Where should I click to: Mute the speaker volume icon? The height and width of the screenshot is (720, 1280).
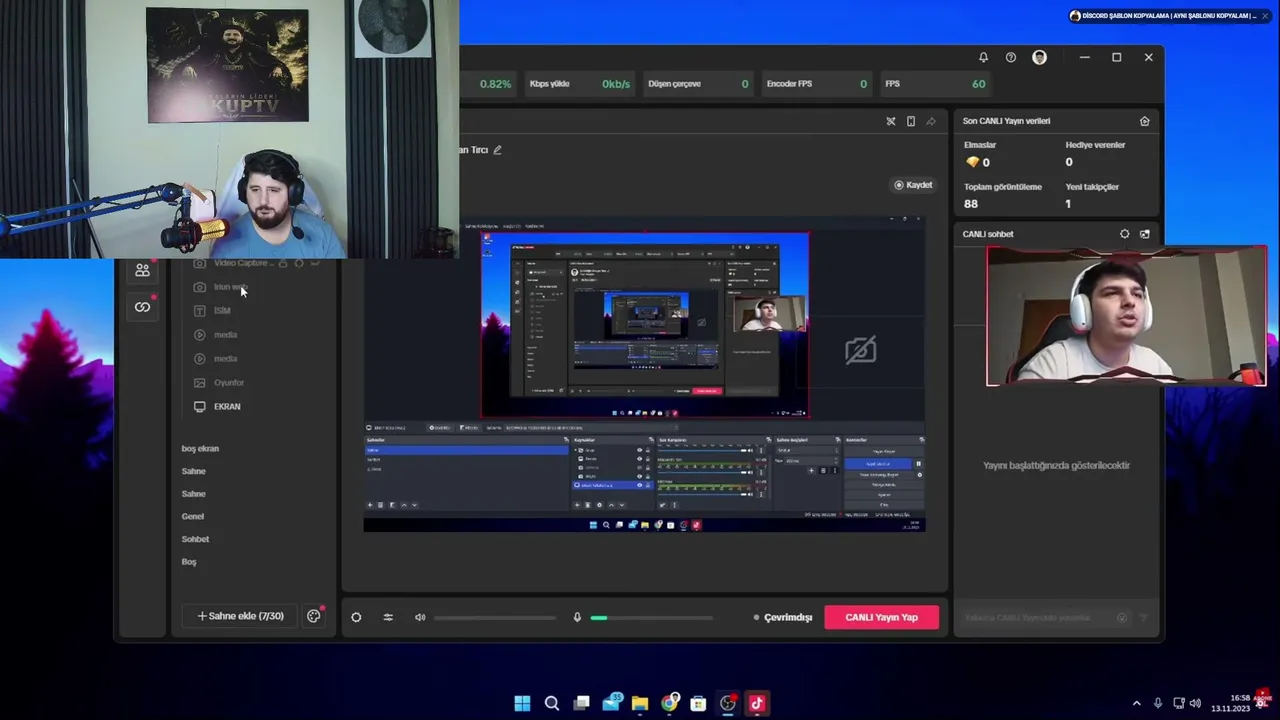[420, 617]
